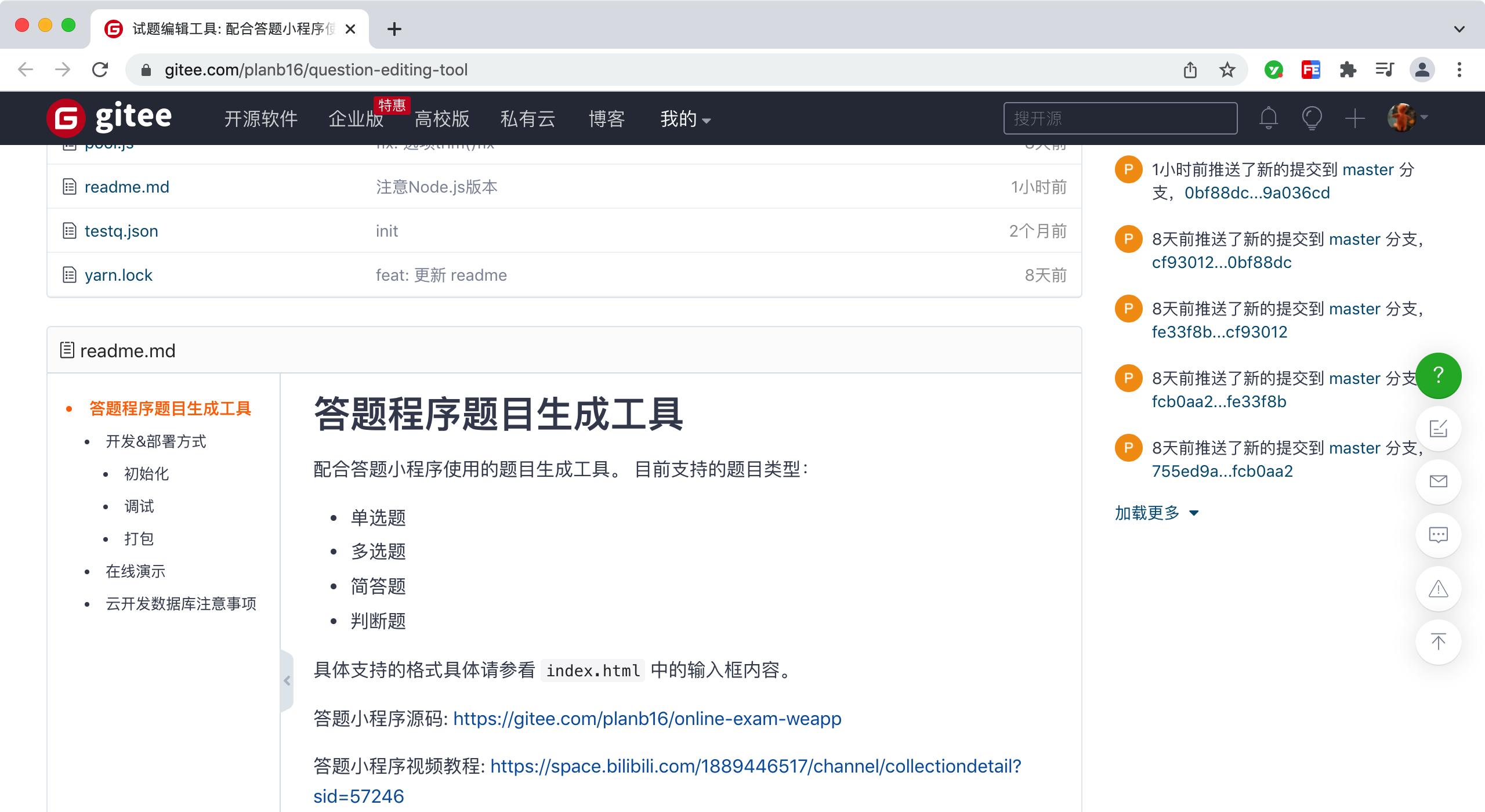The height and width of the screenshot is (812, 1485).
Task: Open the readme.md file link
Action: tap(127, 187)
